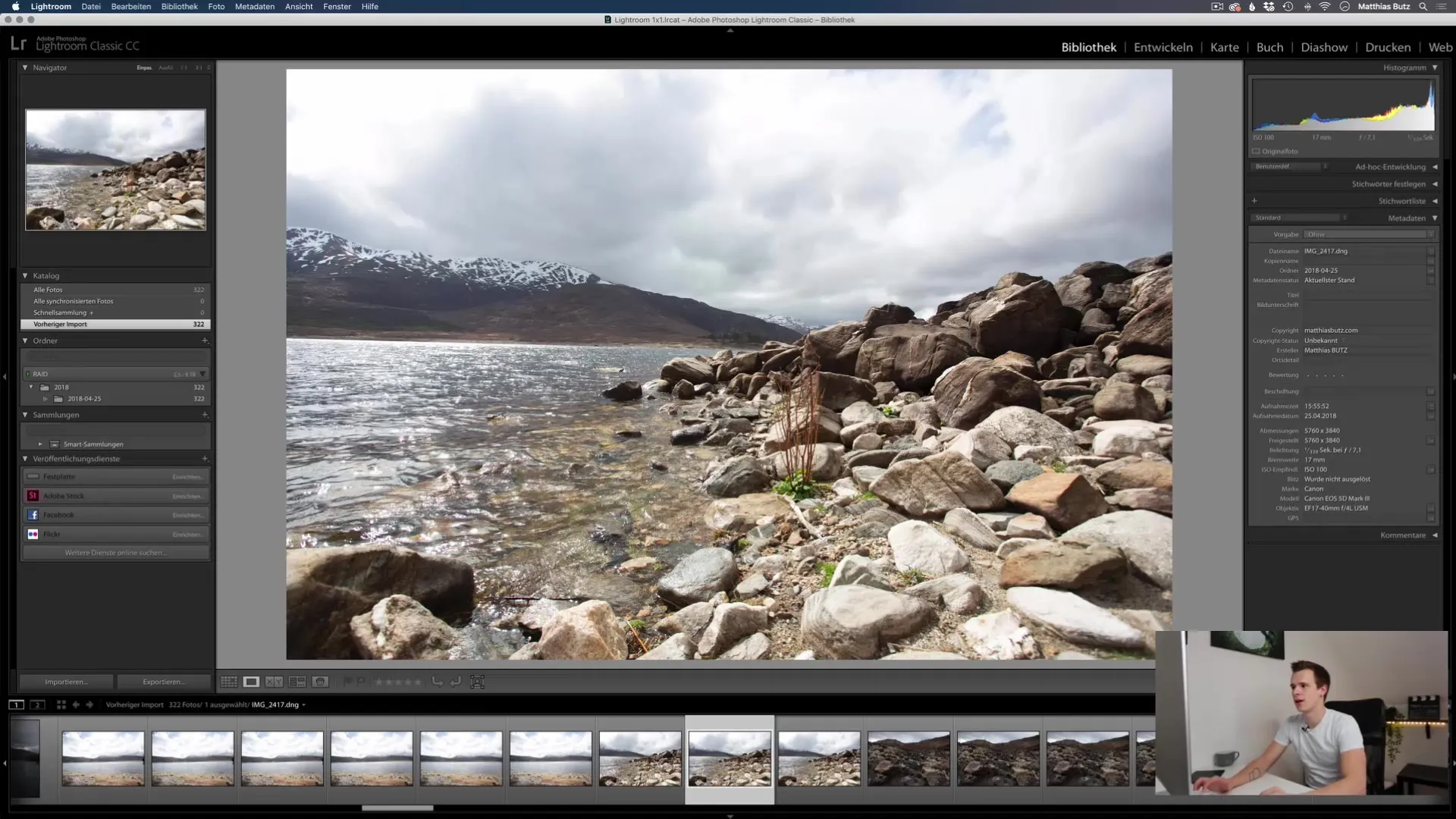Open XY compare view

(274, 682)
